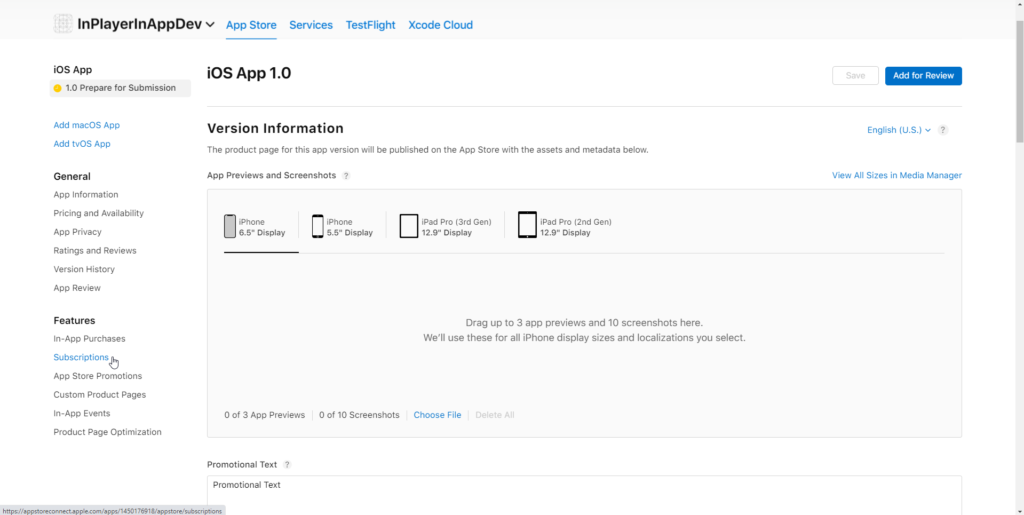Click the iPhone 6.5" Display device icon
The height and width of the screenshot is (515, 1024).
tap(230, 226)
